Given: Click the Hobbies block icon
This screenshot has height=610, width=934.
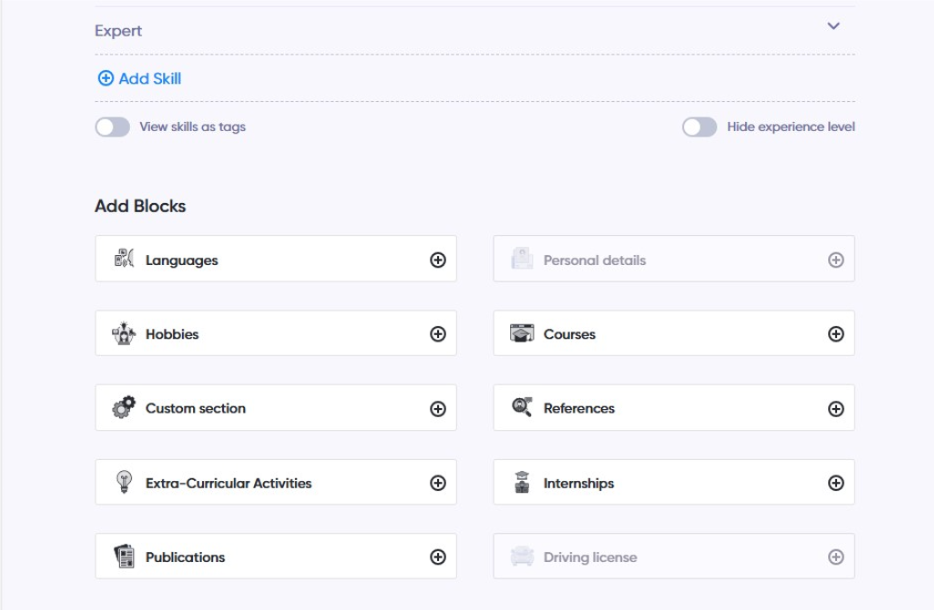Looking at the screenshot, I should (x=124, y=334).
